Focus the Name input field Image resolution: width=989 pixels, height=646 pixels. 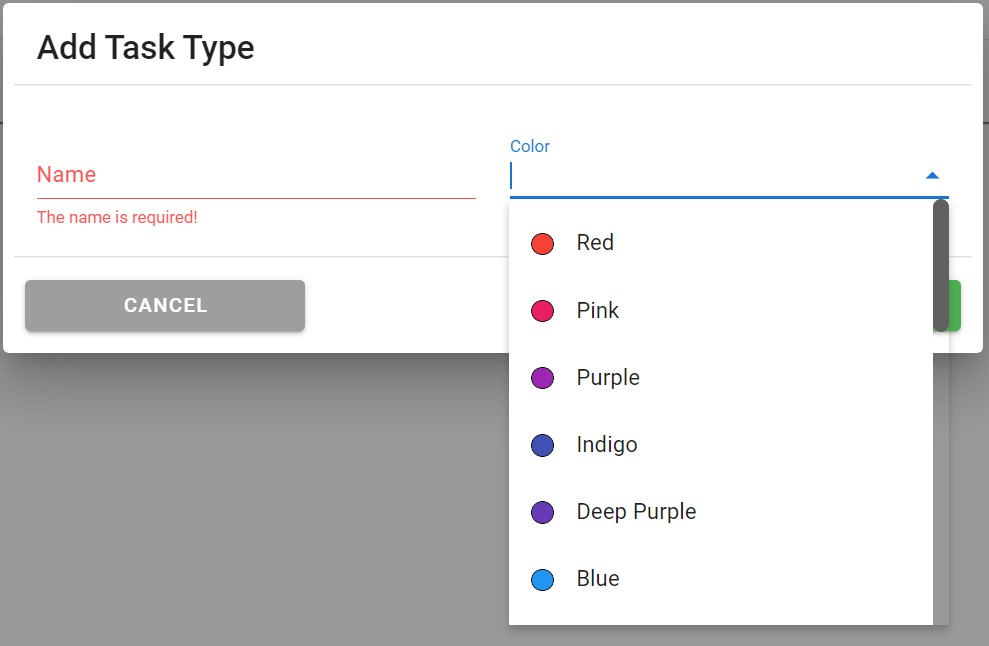255,176
